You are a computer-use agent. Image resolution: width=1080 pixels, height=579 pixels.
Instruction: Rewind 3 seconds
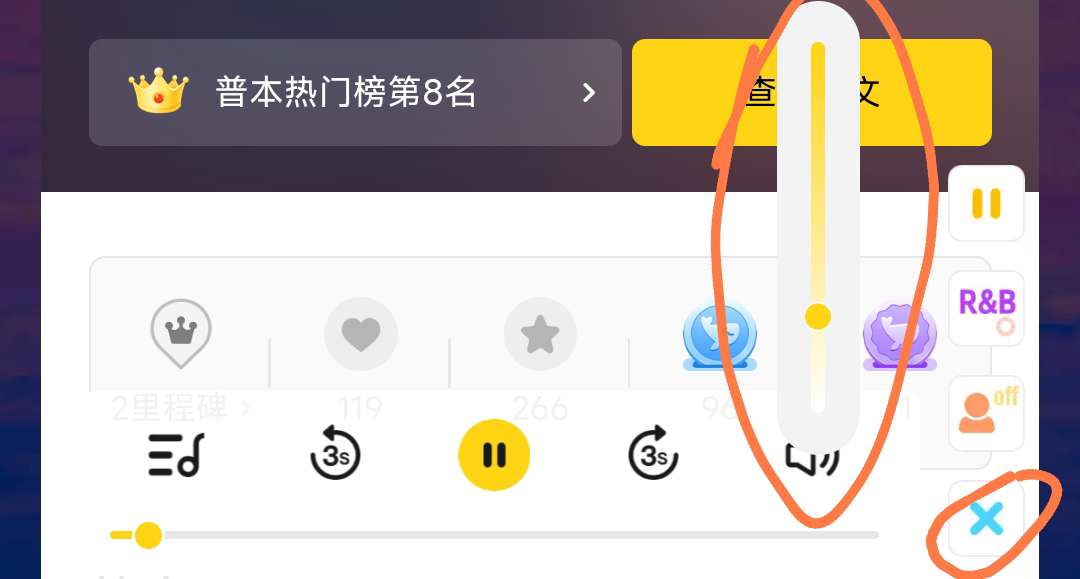click(335, 453)
